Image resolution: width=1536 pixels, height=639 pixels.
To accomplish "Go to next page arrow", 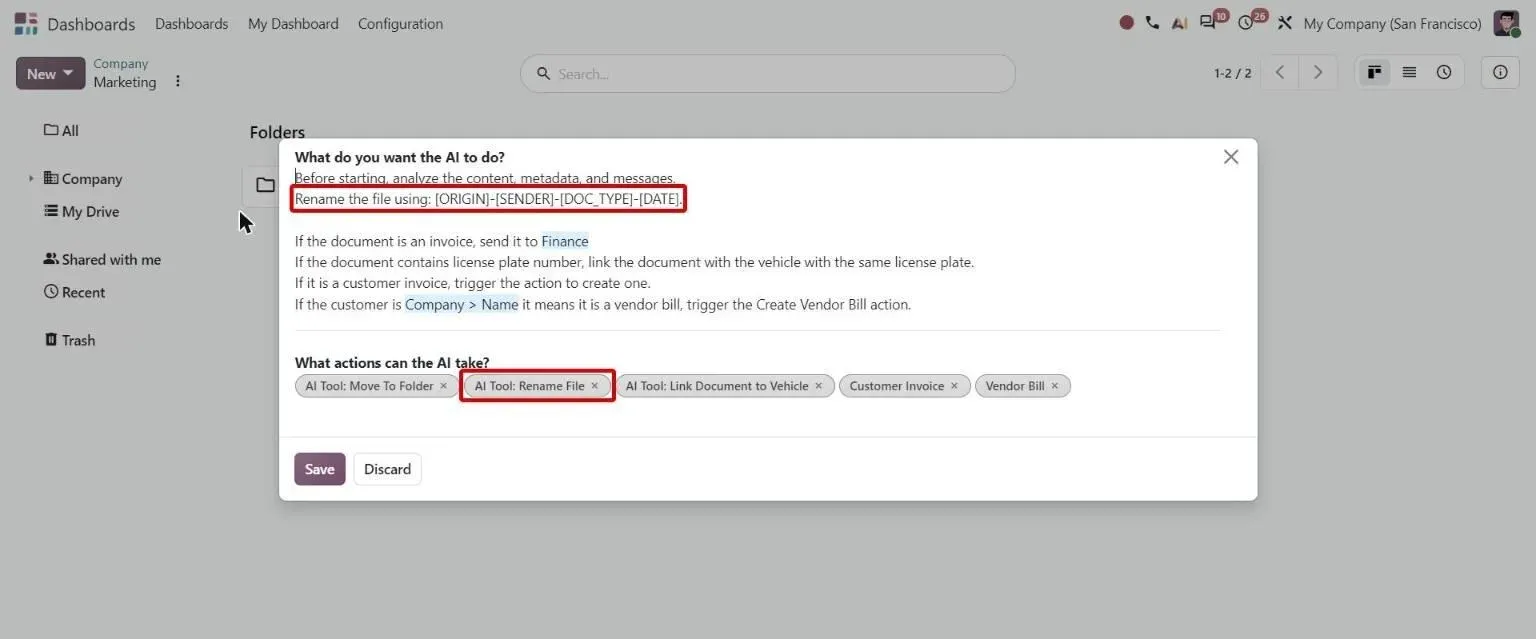I will 1318,72.
